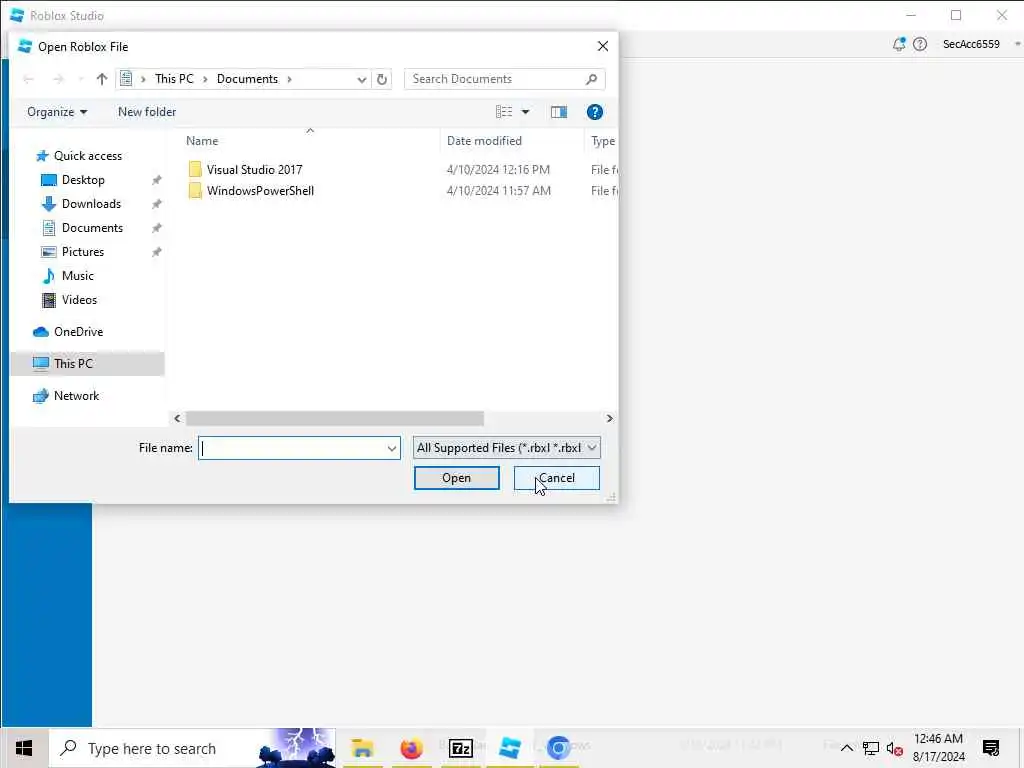1024x768 pixels.
Task: Expand chevron after Documents in breadcrumb
Action: pos(289,79)
